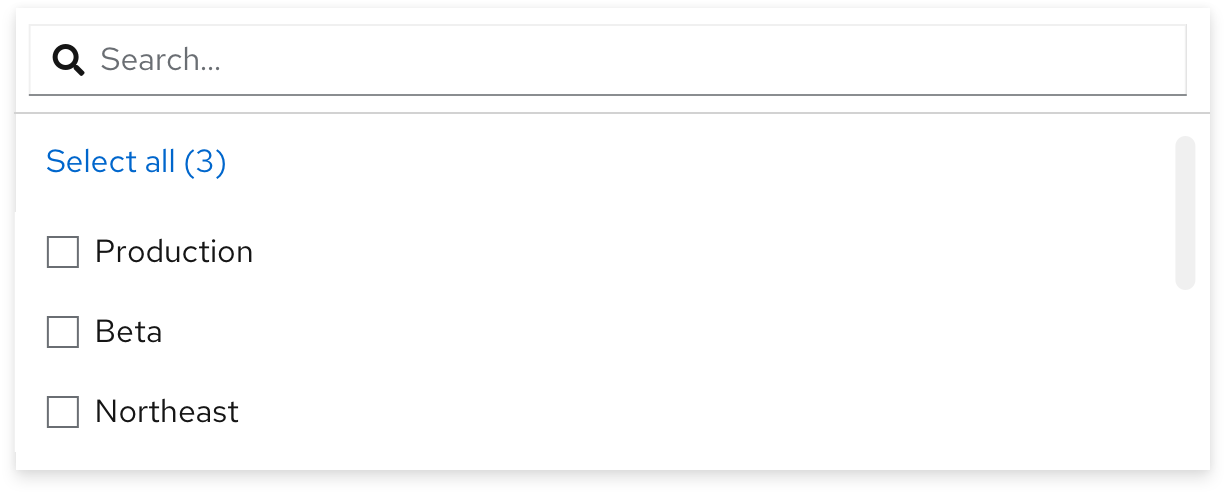Viewport: 1226px width, 494px height.
Task: Check the Production checkbox
Action: coord(63,252)
